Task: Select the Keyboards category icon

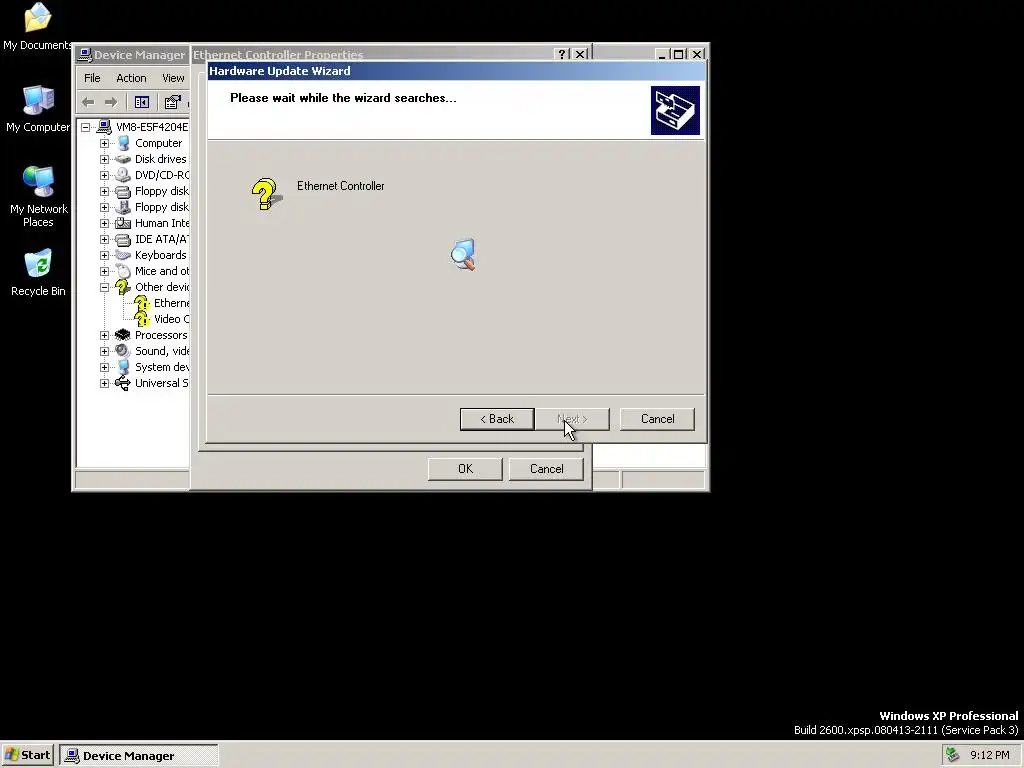Action: click(x=123, y=255)
